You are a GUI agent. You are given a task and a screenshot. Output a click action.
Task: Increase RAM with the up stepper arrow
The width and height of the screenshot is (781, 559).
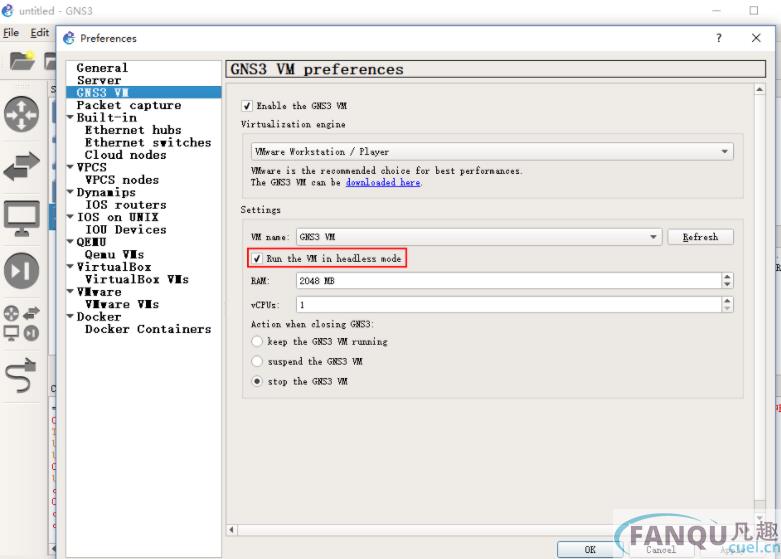[727, 277]
